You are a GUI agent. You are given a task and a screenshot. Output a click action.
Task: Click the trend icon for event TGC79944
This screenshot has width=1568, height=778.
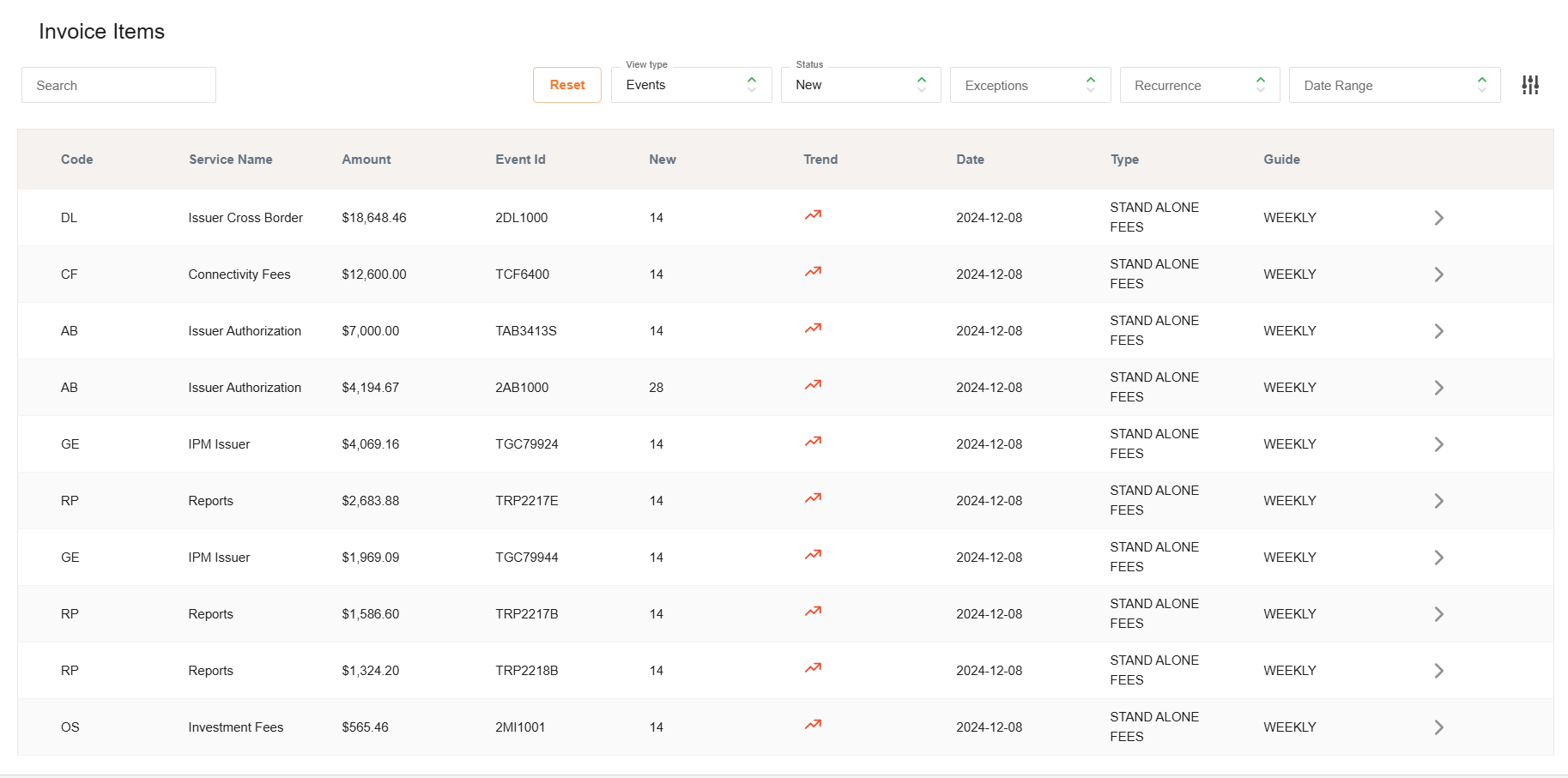click(813, 554)
